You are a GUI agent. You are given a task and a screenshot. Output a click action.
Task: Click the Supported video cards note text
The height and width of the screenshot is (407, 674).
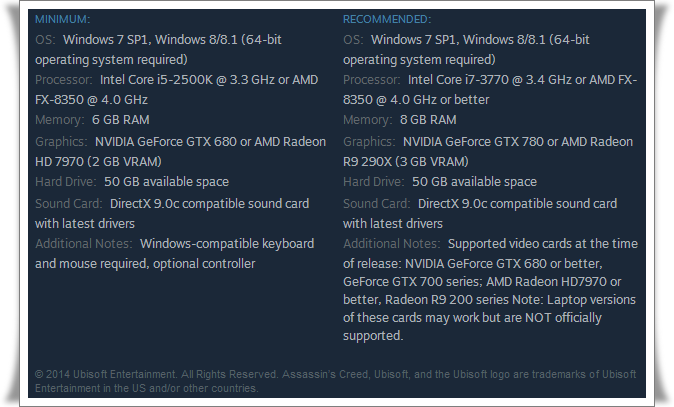pos(540,243)
